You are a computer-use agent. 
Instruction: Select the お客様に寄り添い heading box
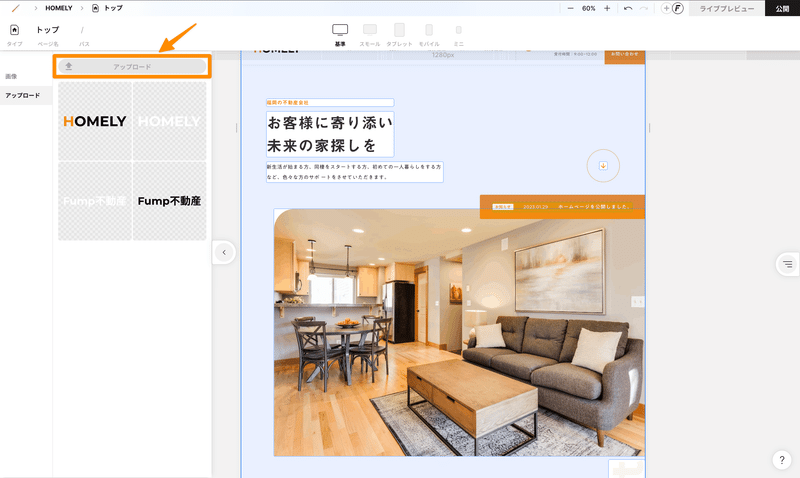[x=330, y=134]
